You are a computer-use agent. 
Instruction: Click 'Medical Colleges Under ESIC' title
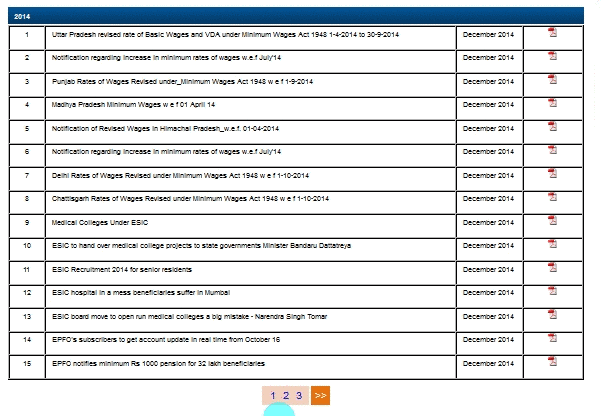point(100,223)
